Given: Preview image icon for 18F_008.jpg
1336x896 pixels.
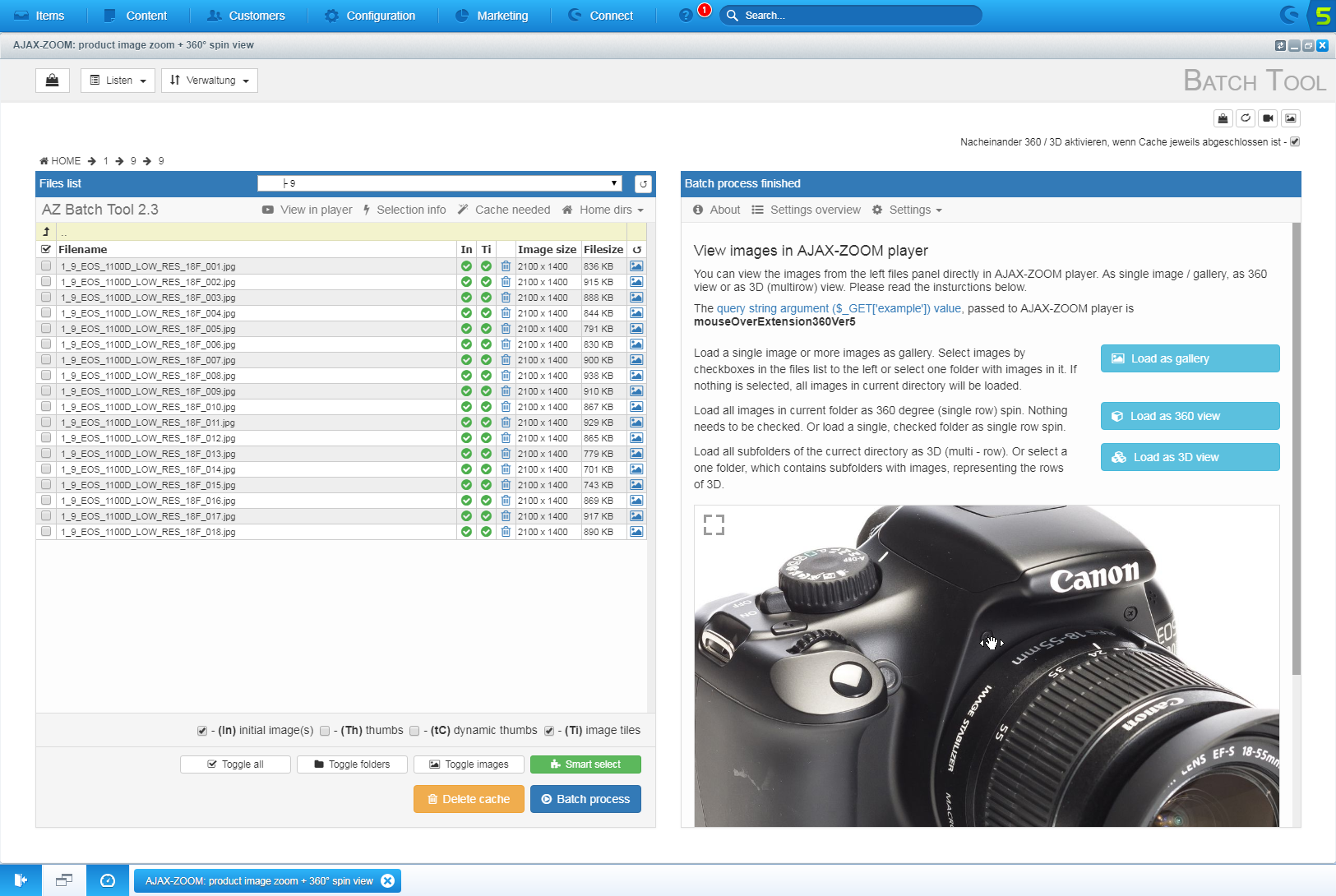Looking at the screenshot, I should (x=636, y=376).
